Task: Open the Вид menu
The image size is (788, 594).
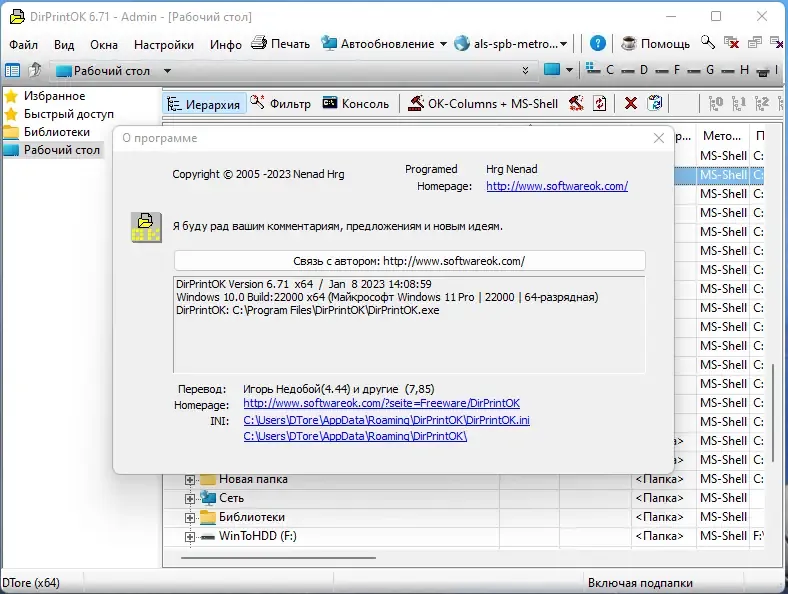Action: [x=64, y=45]
